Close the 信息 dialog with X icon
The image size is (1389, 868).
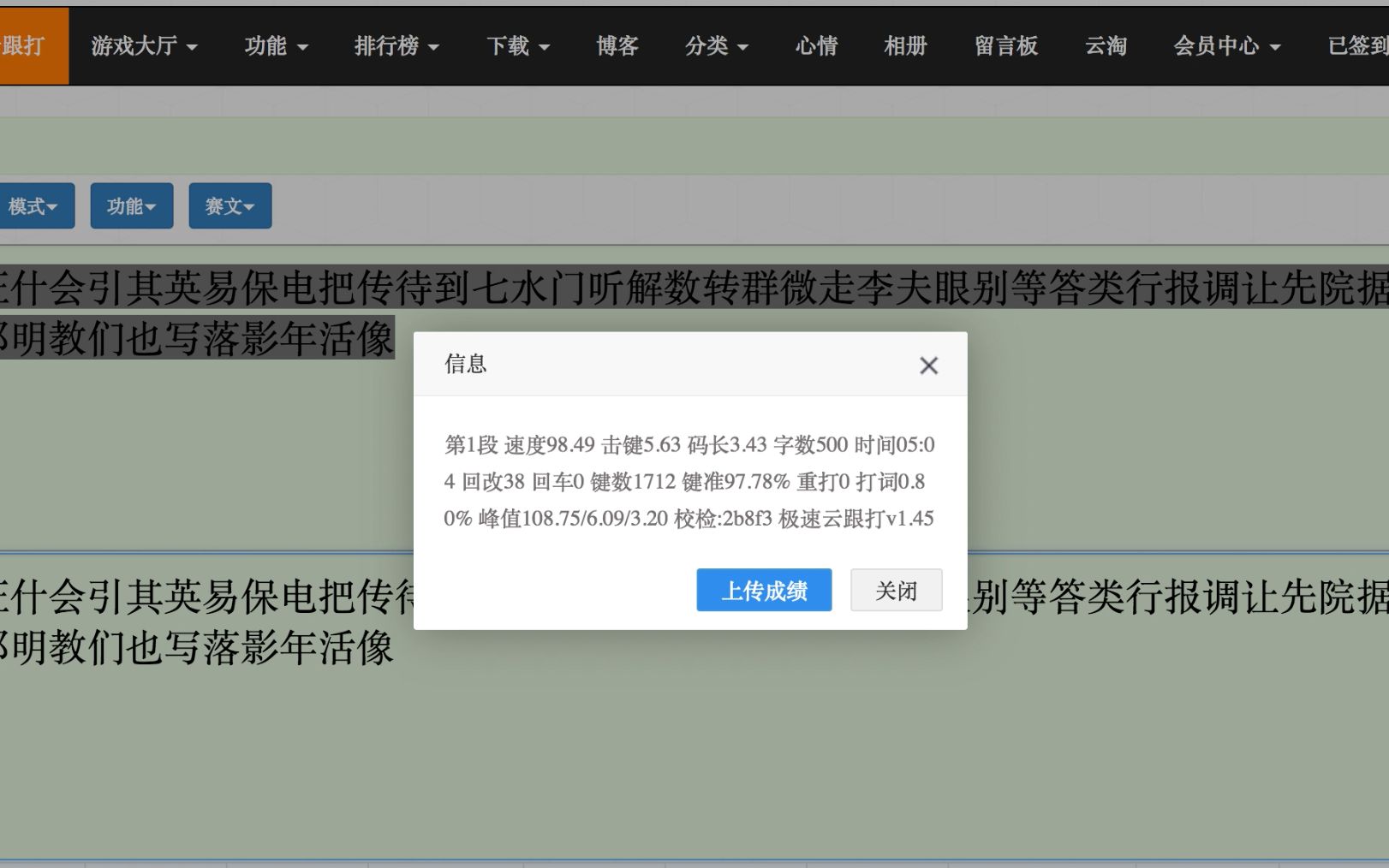click(928, 366)
